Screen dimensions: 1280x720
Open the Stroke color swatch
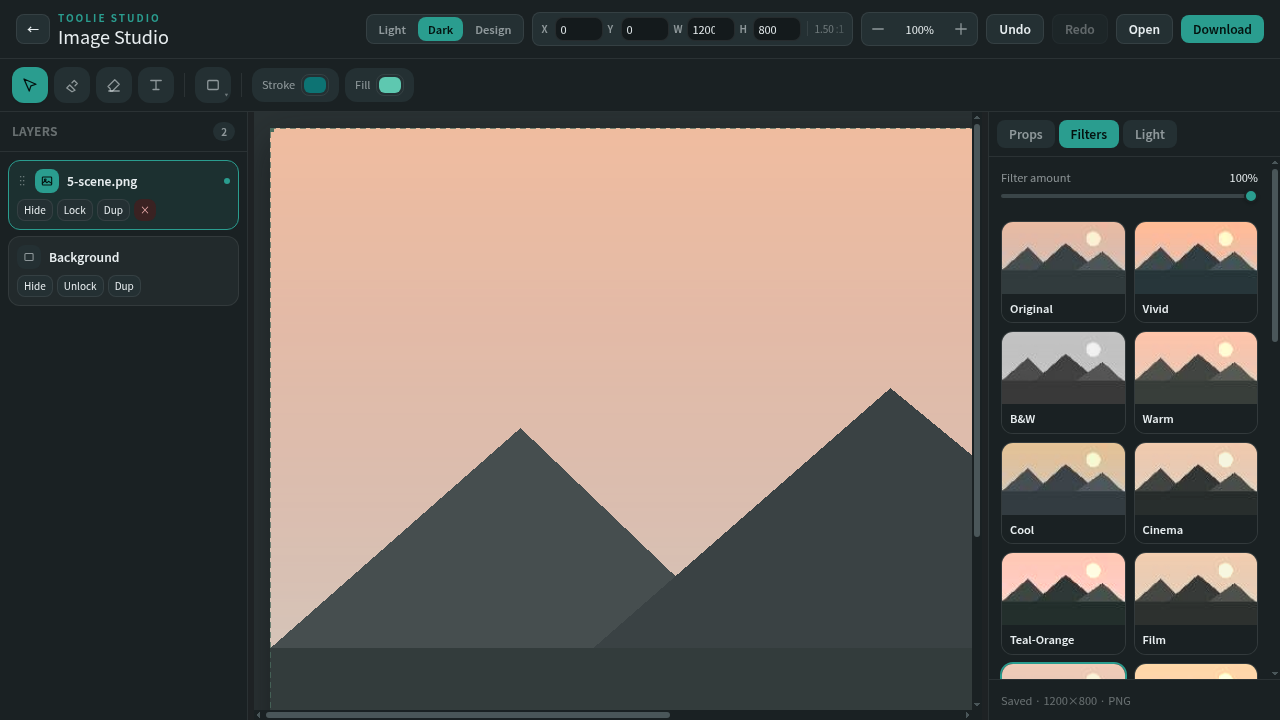tap(315, 85)
